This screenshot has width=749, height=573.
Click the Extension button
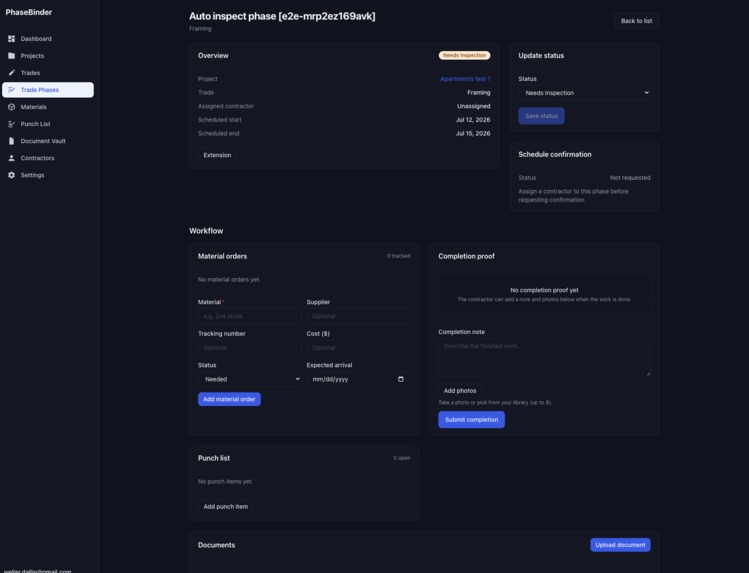point(217,155)
